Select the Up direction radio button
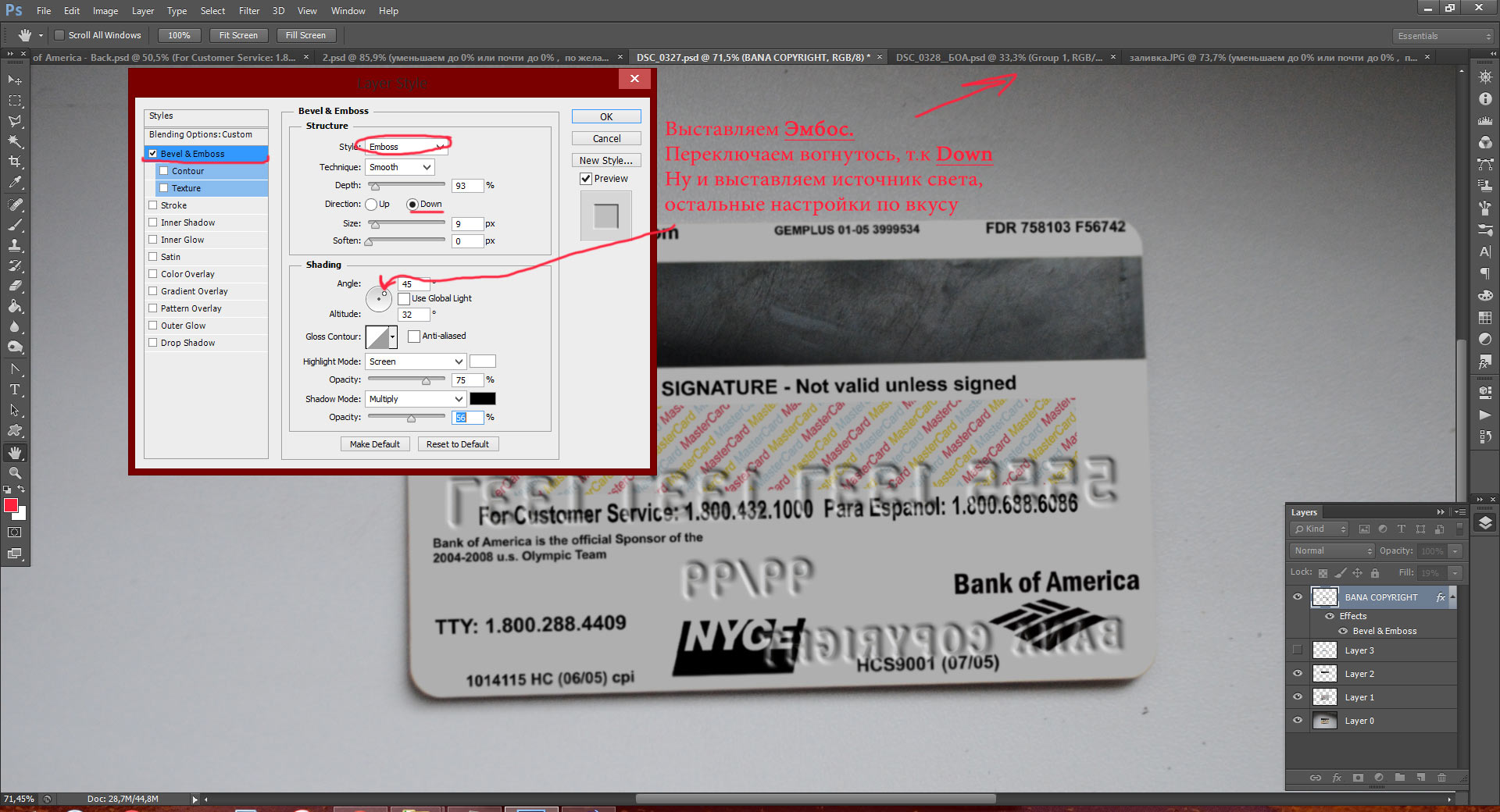1500x812 pixels. [x=371, y=205]
